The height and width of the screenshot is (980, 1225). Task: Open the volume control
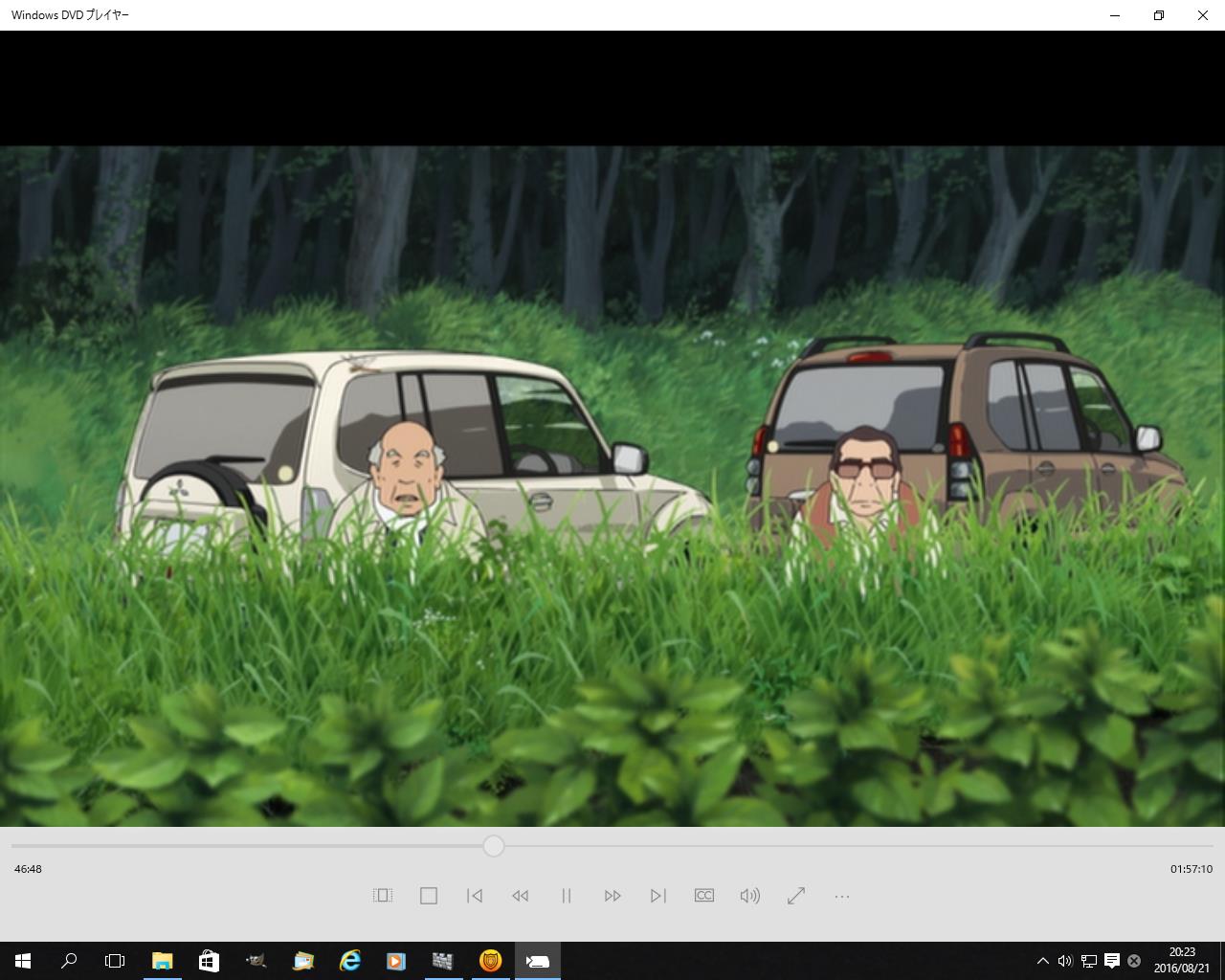[750, 896]
